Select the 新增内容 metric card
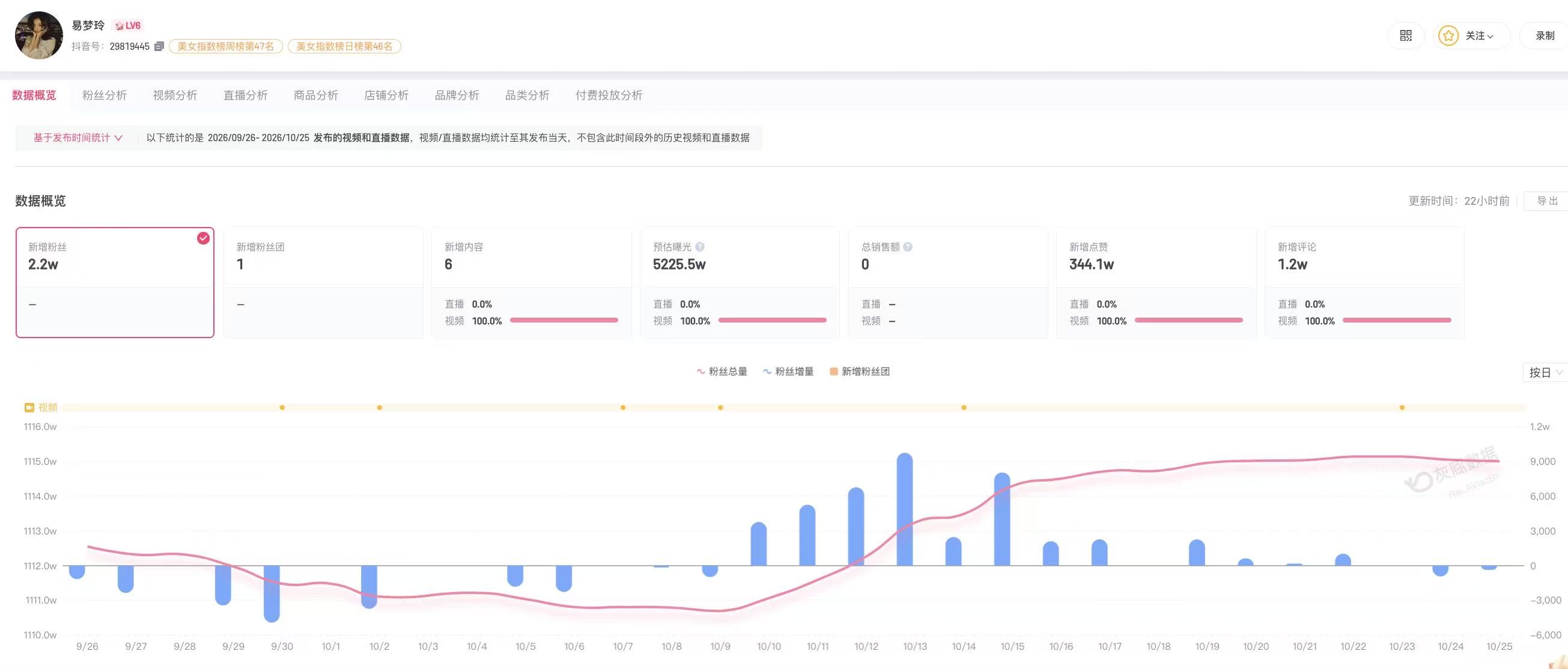The image size is (1568, 669). point(532,282)
